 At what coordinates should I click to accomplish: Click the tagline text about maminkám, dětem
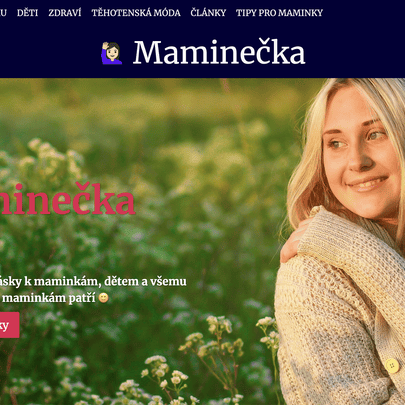point(93,289)
